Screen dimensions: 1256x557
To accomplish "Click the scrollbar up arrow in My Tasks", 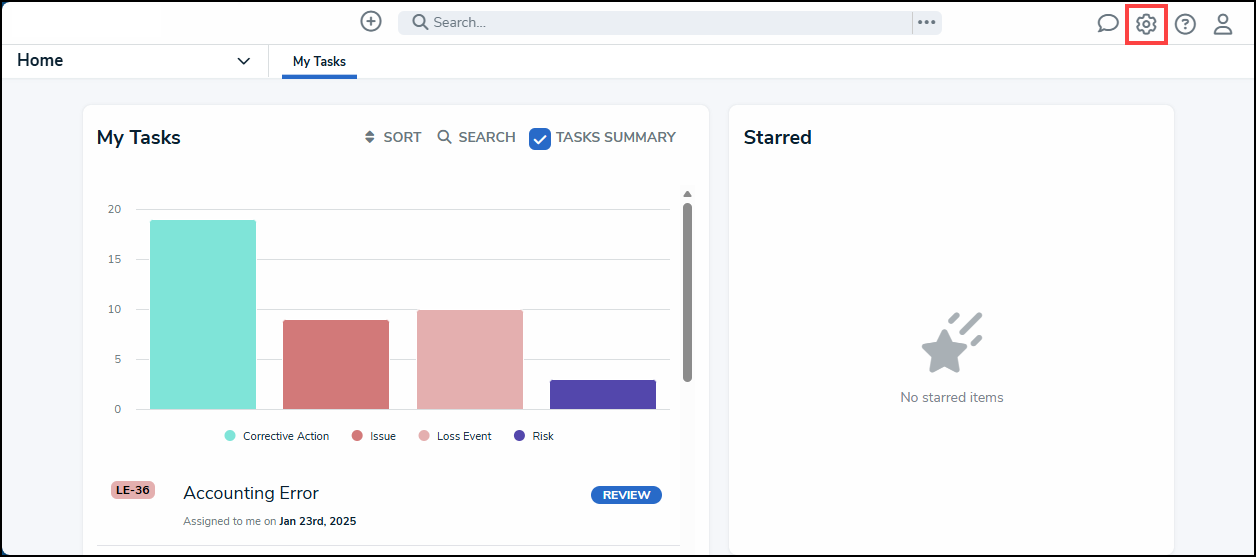I will point(687,194).
